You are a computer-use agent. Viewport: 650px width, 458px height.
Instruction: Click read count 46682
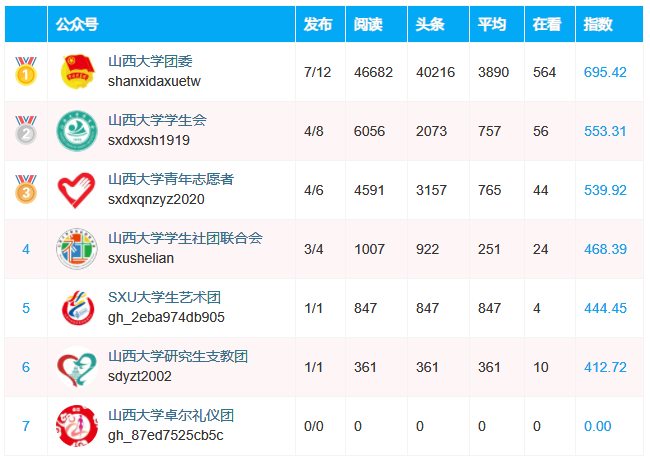tap(373, 72)
